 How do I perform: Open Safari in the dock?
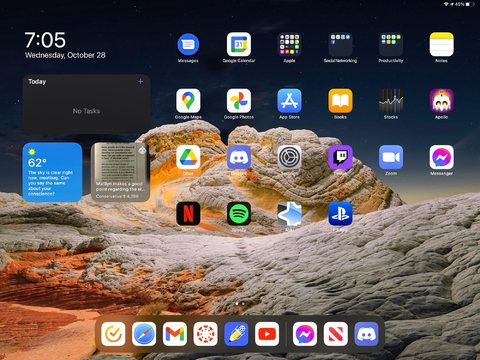[144, 334]
